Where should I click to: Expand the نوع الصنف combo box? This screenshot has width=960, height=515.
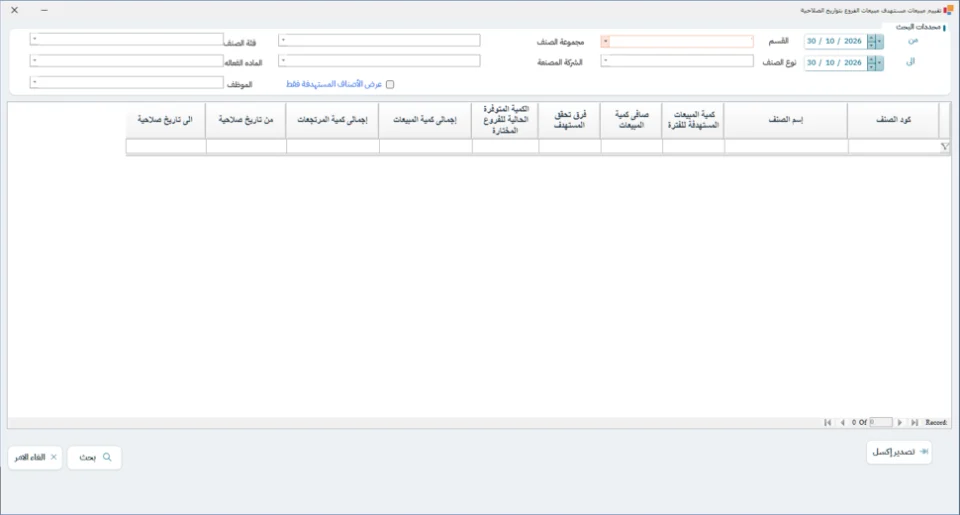pos(606,61)
